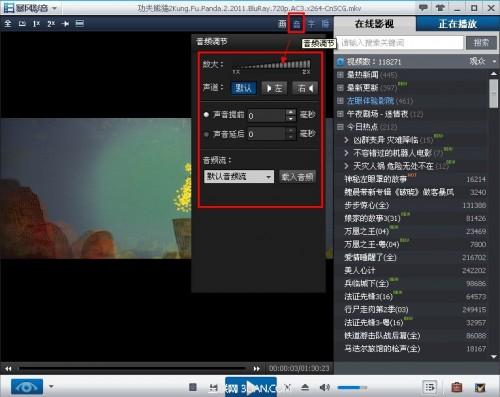This screenshot has width=500, height=397.
Task: Adjust the volume slider in bottom bar
Action: (352, 387)
